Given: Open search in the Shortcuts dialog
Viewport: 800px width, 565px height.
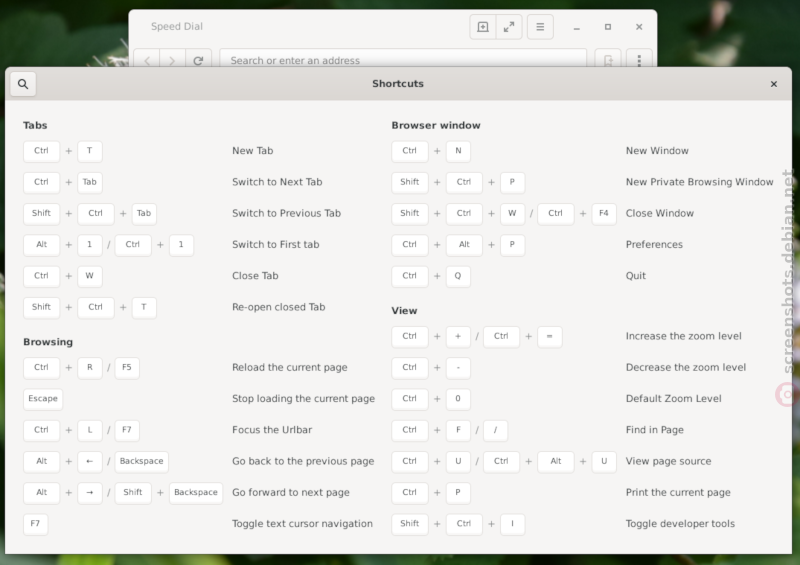Looking at the screenshot, I should coord(23,84).
